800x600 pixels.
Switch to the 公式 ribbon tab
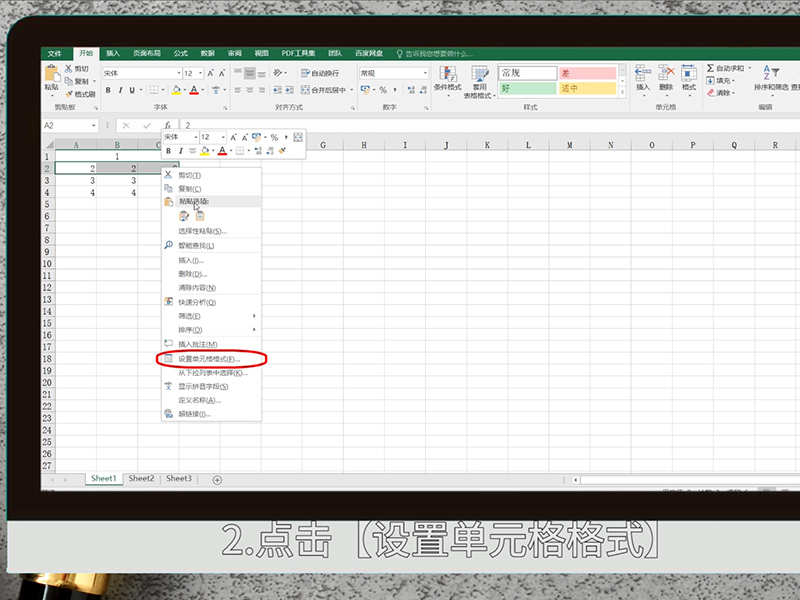click(181, 53)
